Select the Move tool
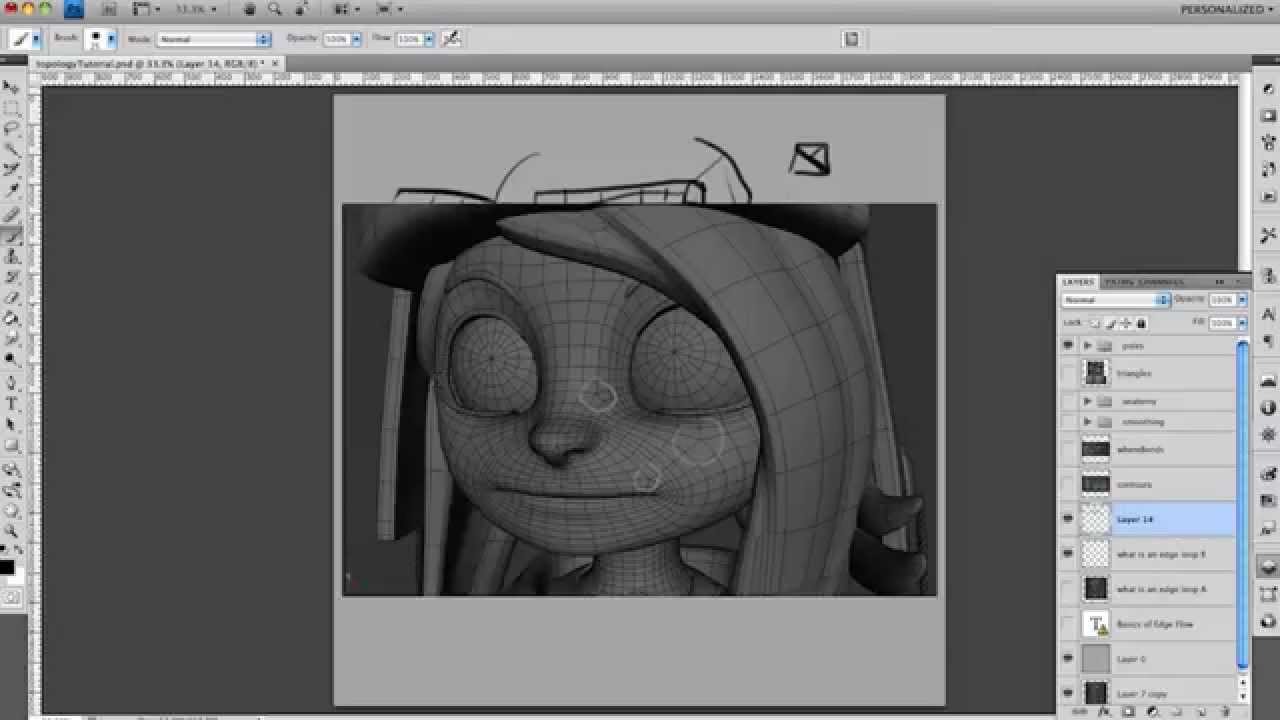Image resolution: width=1280 pixels, height=720 pixels. click(12, 87)
